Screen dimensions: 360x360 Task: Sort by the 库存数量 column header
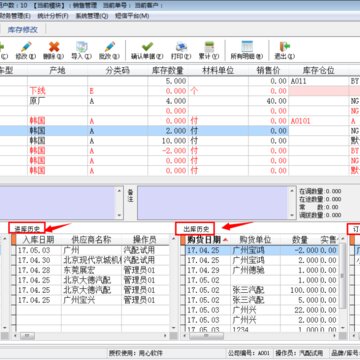(168, 71)
